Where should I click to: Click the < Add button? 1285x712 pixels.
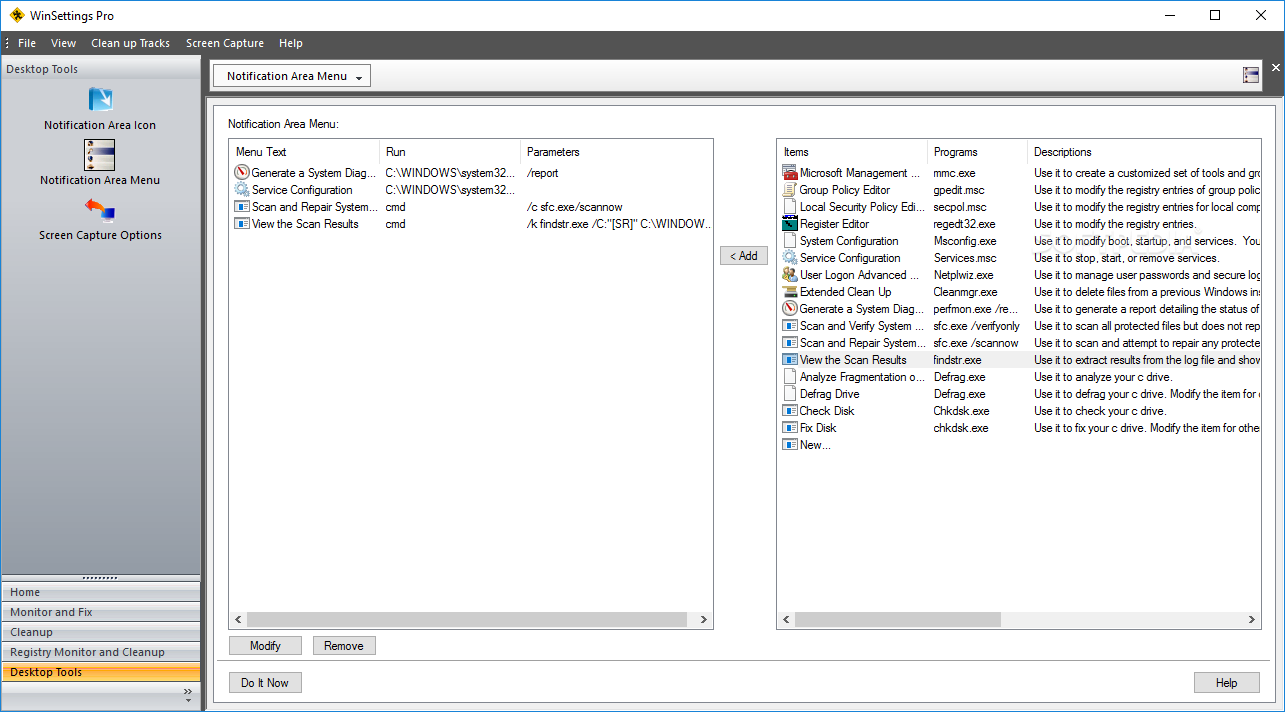point(744,256)
